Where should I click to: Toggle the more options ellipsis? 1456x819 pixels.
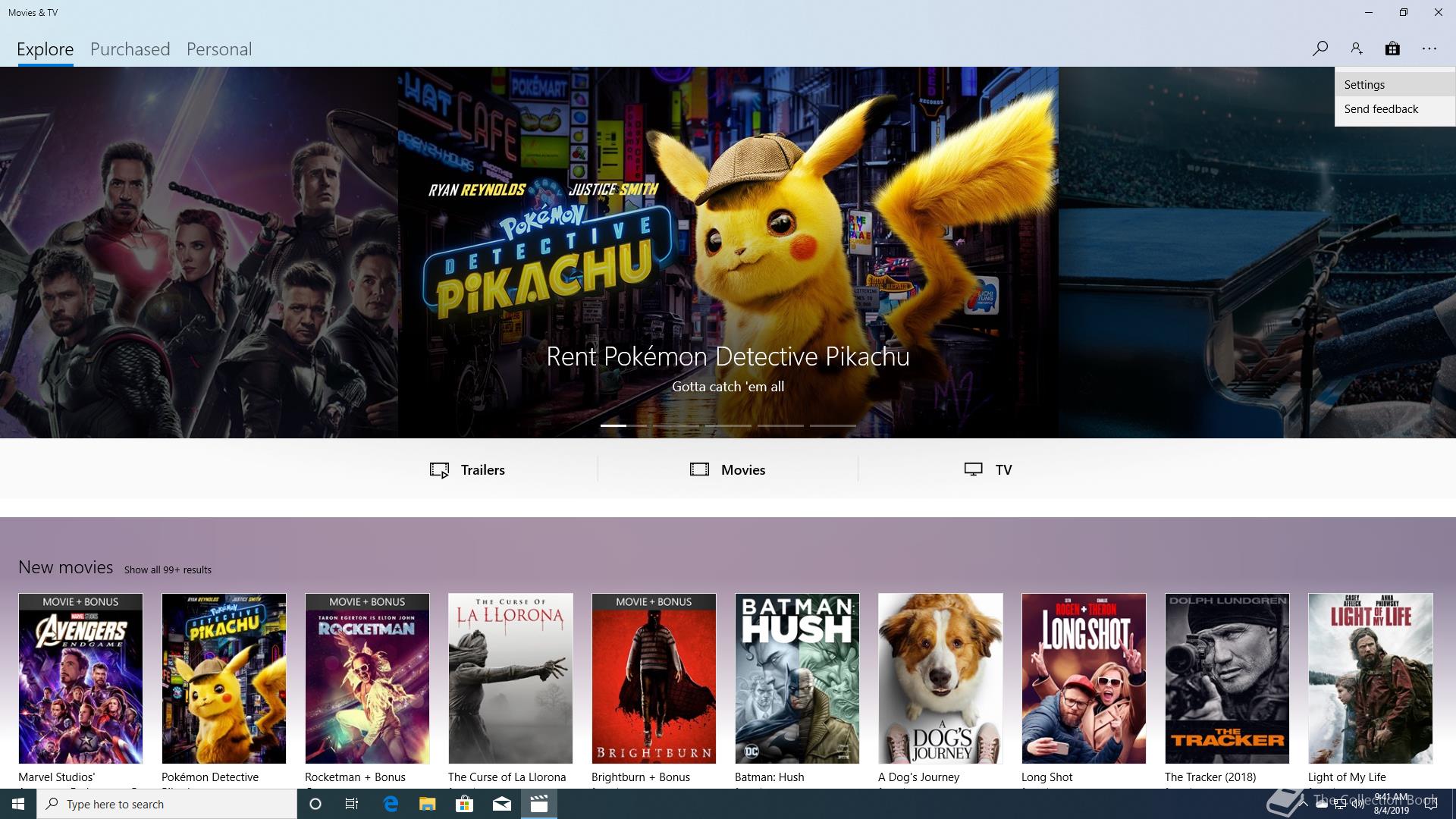[x=1429, y=49]
